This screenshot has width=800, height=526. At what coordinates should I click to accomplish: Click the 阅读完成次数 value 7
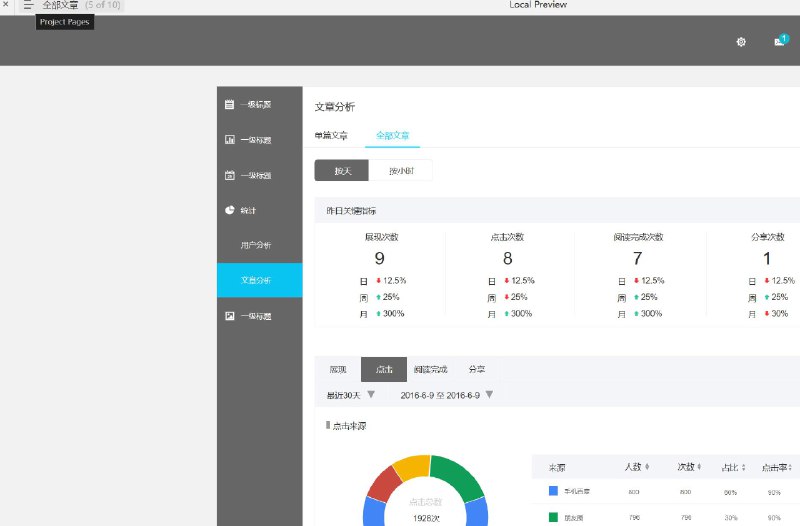pos(637,258)
